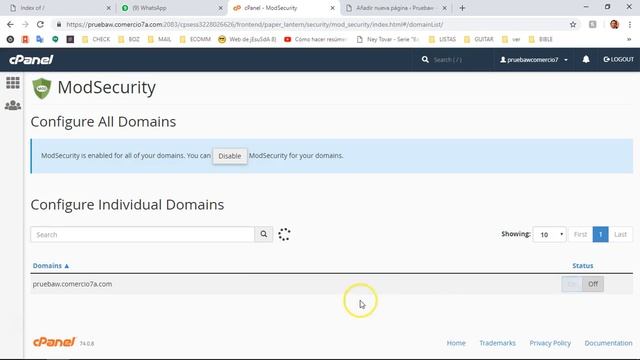Image resolution: width=640 pixels, height=360 pixels.
Task: Reload the page
Action: click(x=40, y=24)
